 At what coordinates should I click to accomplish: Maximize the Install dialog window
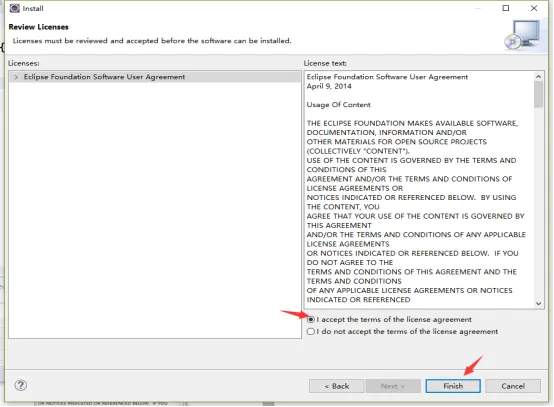[506, 8]
